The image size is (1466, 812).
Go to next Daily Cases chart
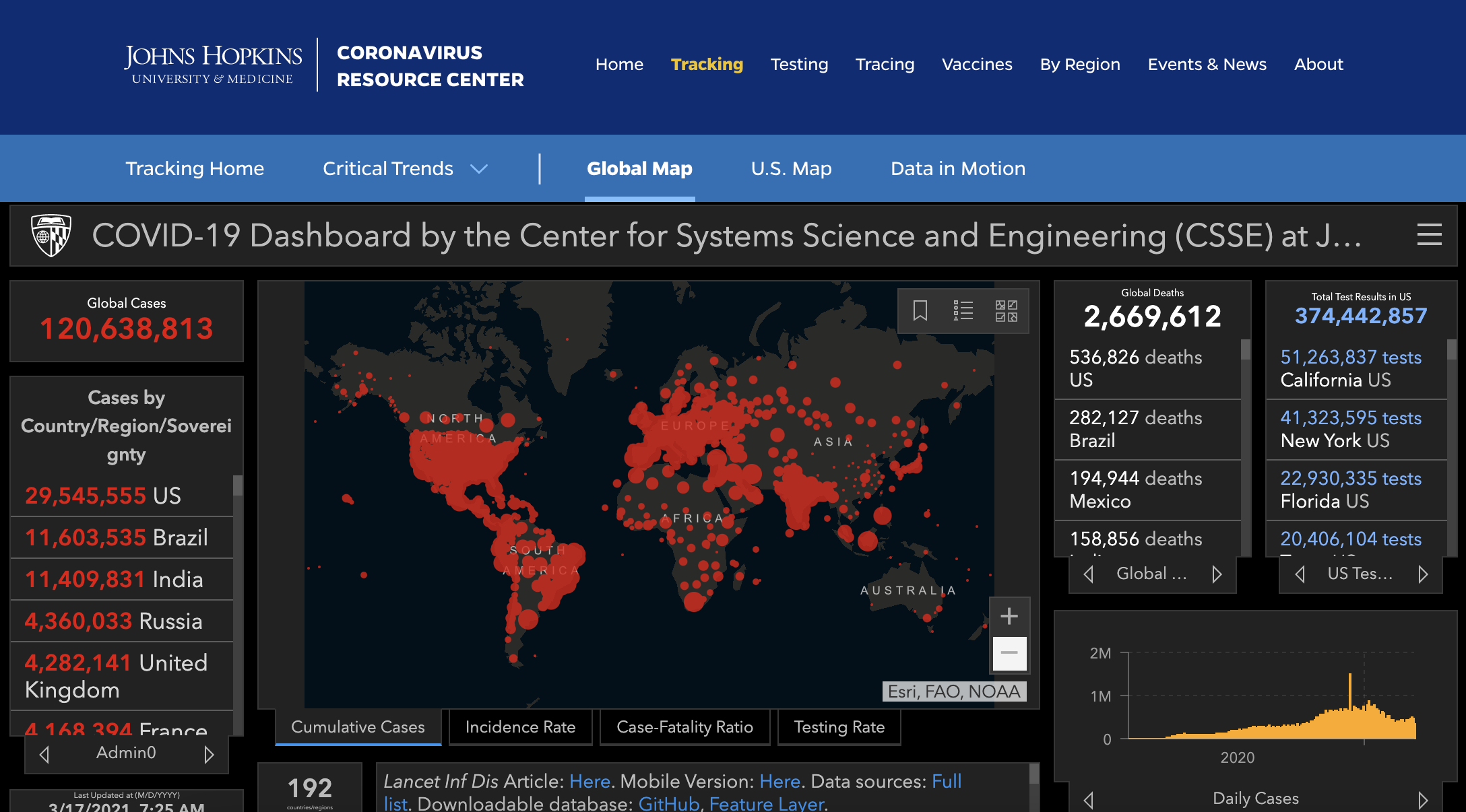pos(1423,799)
